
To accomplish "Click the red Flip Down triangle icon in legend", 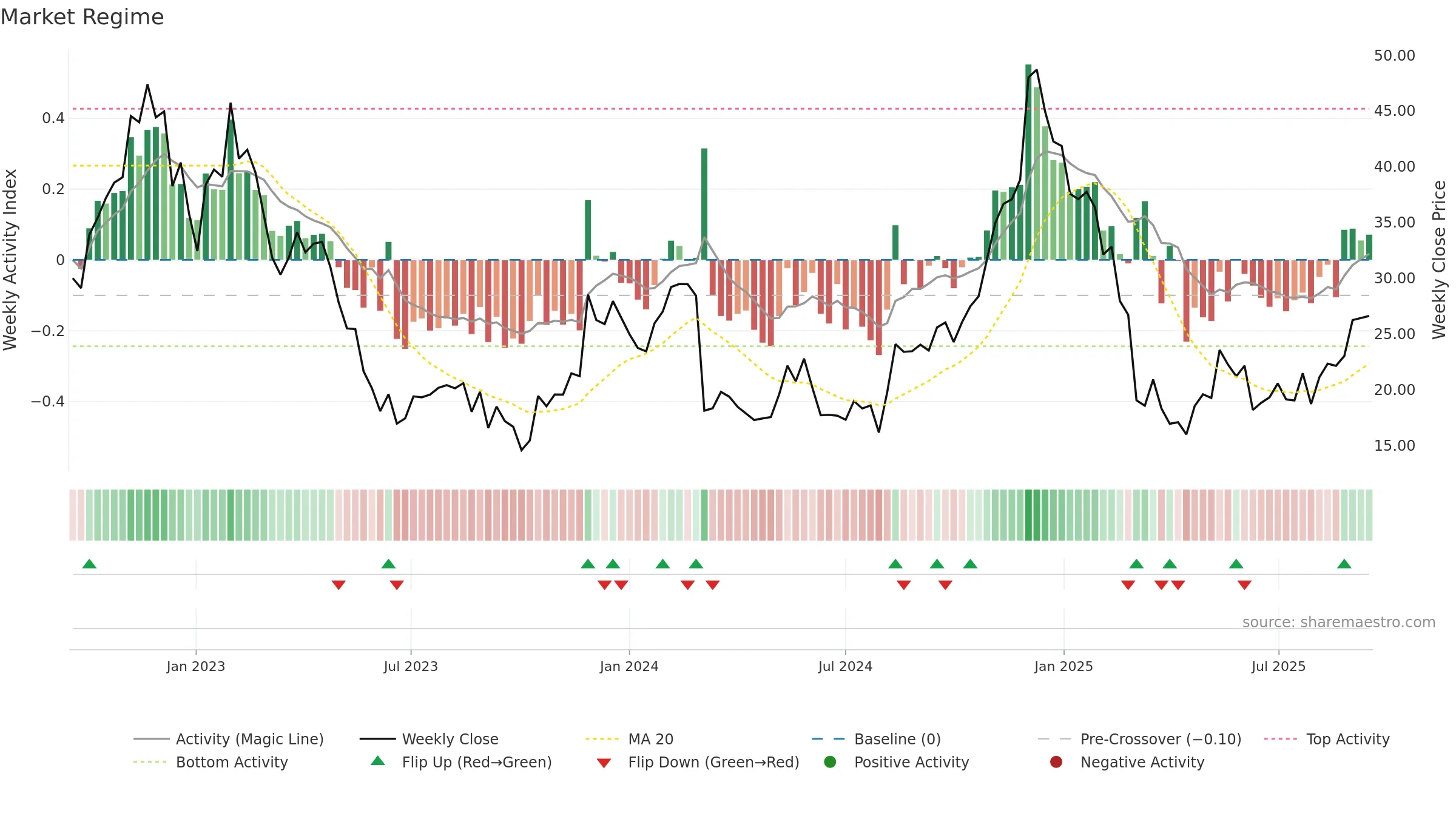I will [x=604, y=763].
